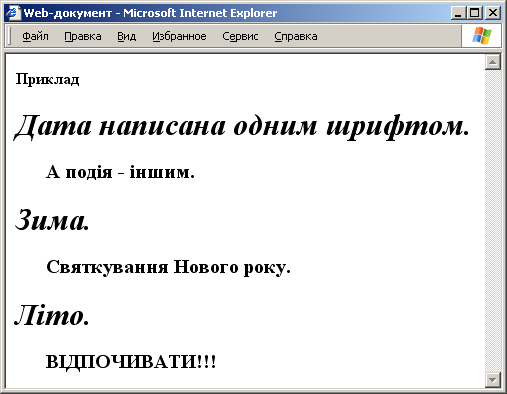Open the Правка menu
Viewport: 507px width, 394px height.
pos(83,36)
